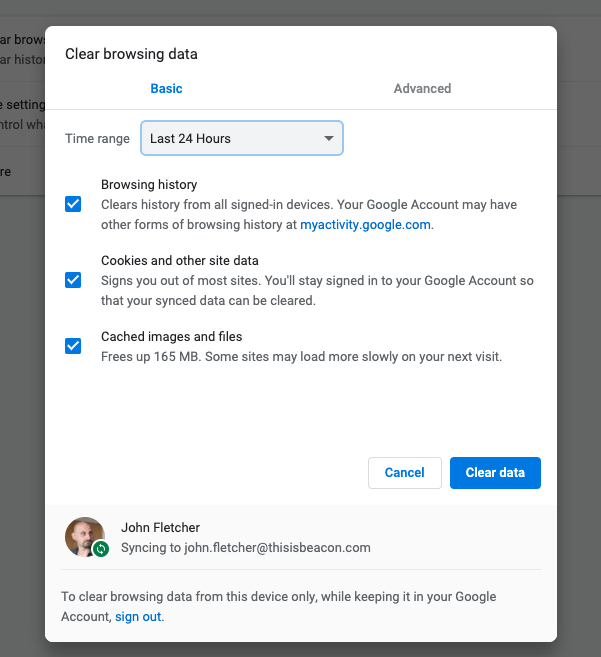Click the Time range label
Image resolution: width=601 pixels, height=657 pixels.
pyautogui.click(x=97, y=139)
